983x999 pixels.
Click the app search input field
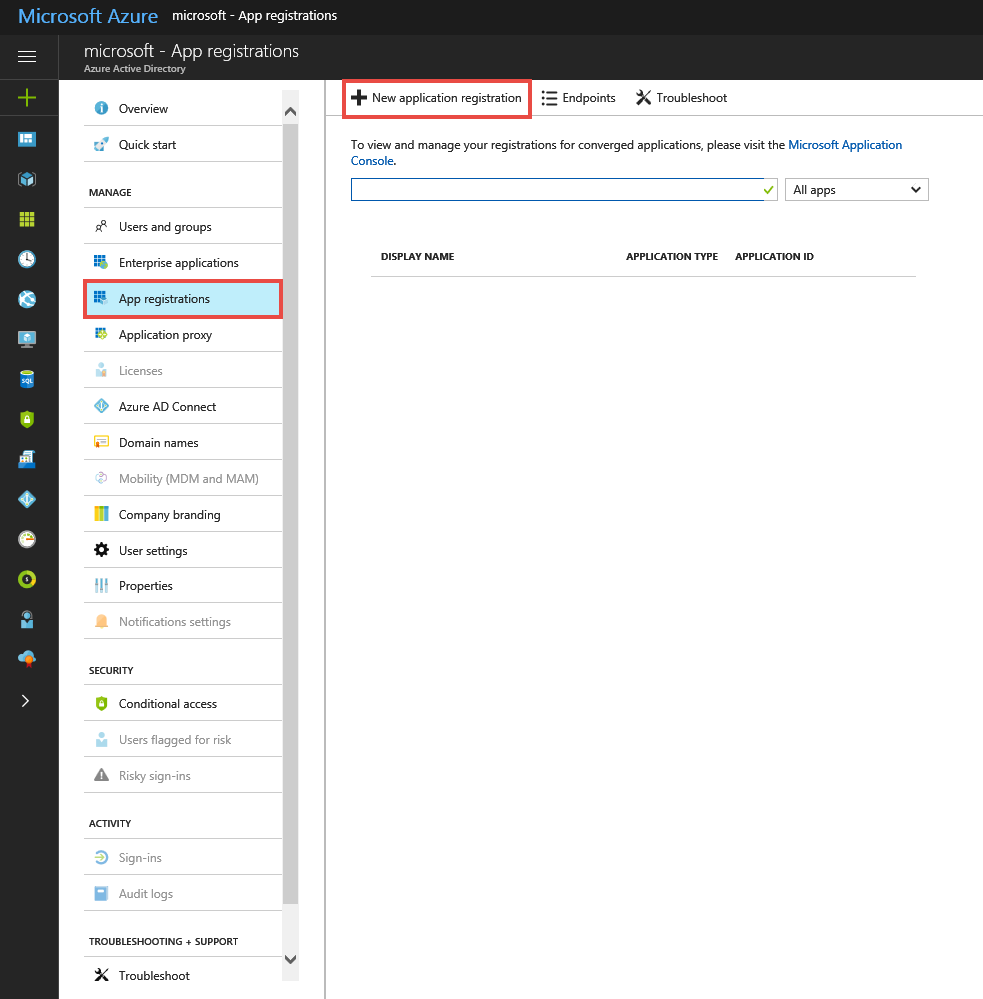[556, 190]
